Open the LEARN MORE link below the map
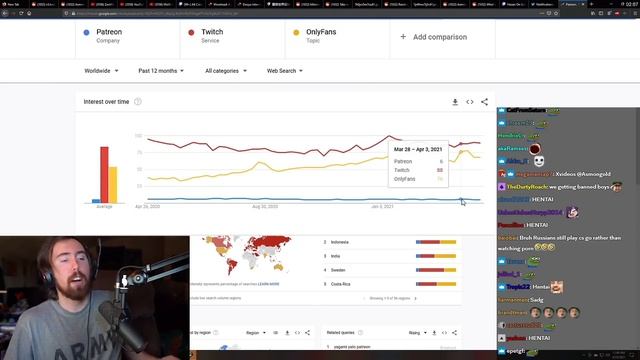The height and width of the screenshot is (360, 640). coord(269,284)
